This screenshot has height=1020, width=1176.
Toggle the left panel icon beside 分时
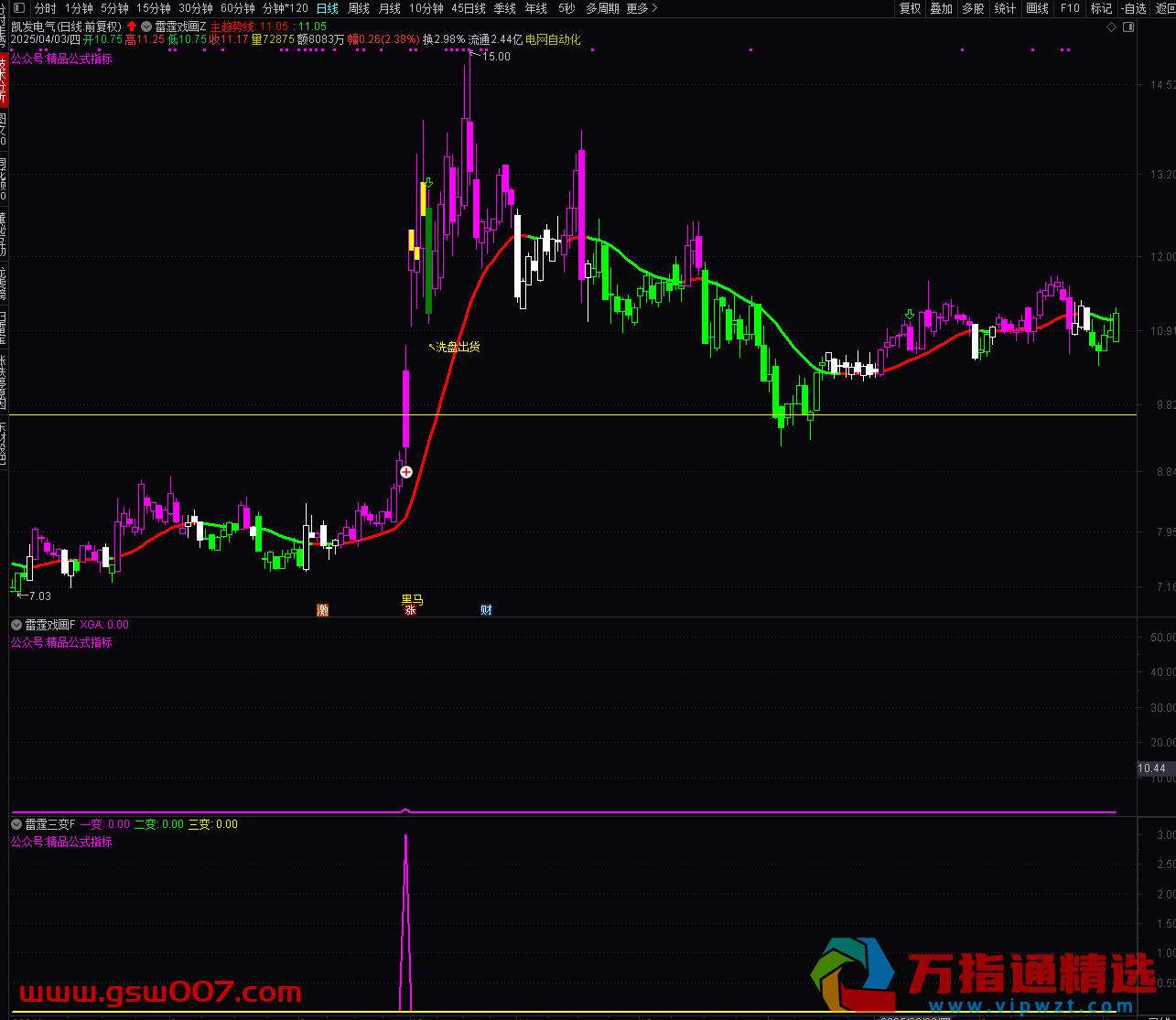click(19, 8)
